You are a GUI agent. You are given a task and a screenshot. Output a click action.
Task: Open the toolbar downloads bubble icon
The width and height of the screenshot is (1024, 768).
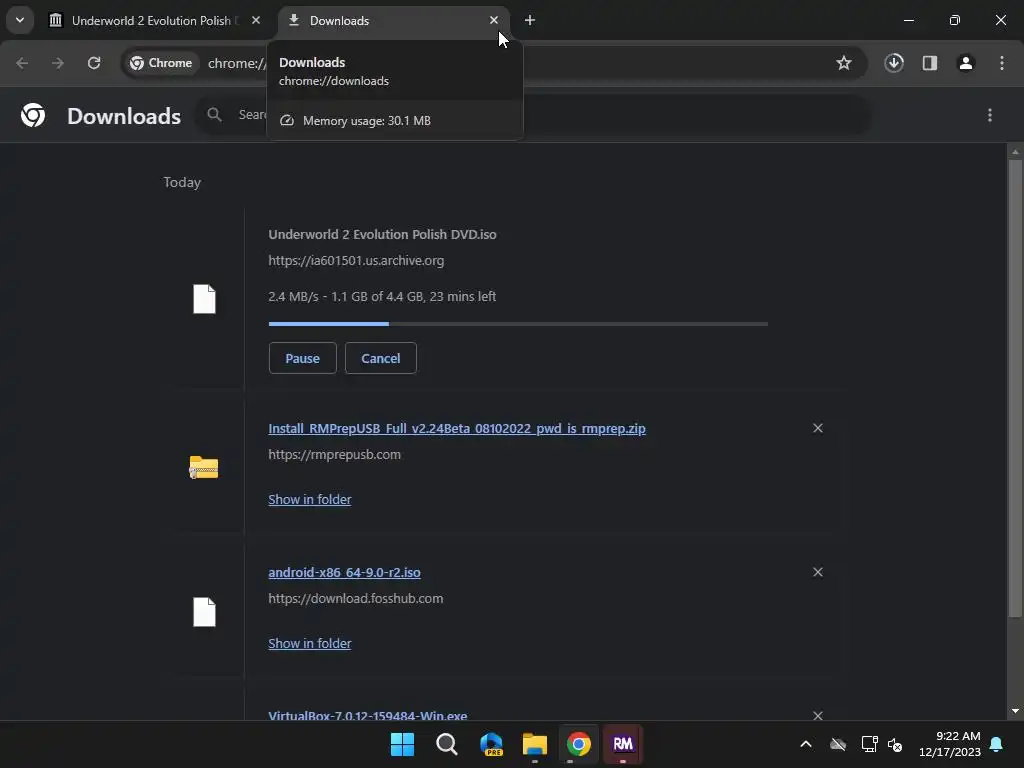(x=894, y=63)
